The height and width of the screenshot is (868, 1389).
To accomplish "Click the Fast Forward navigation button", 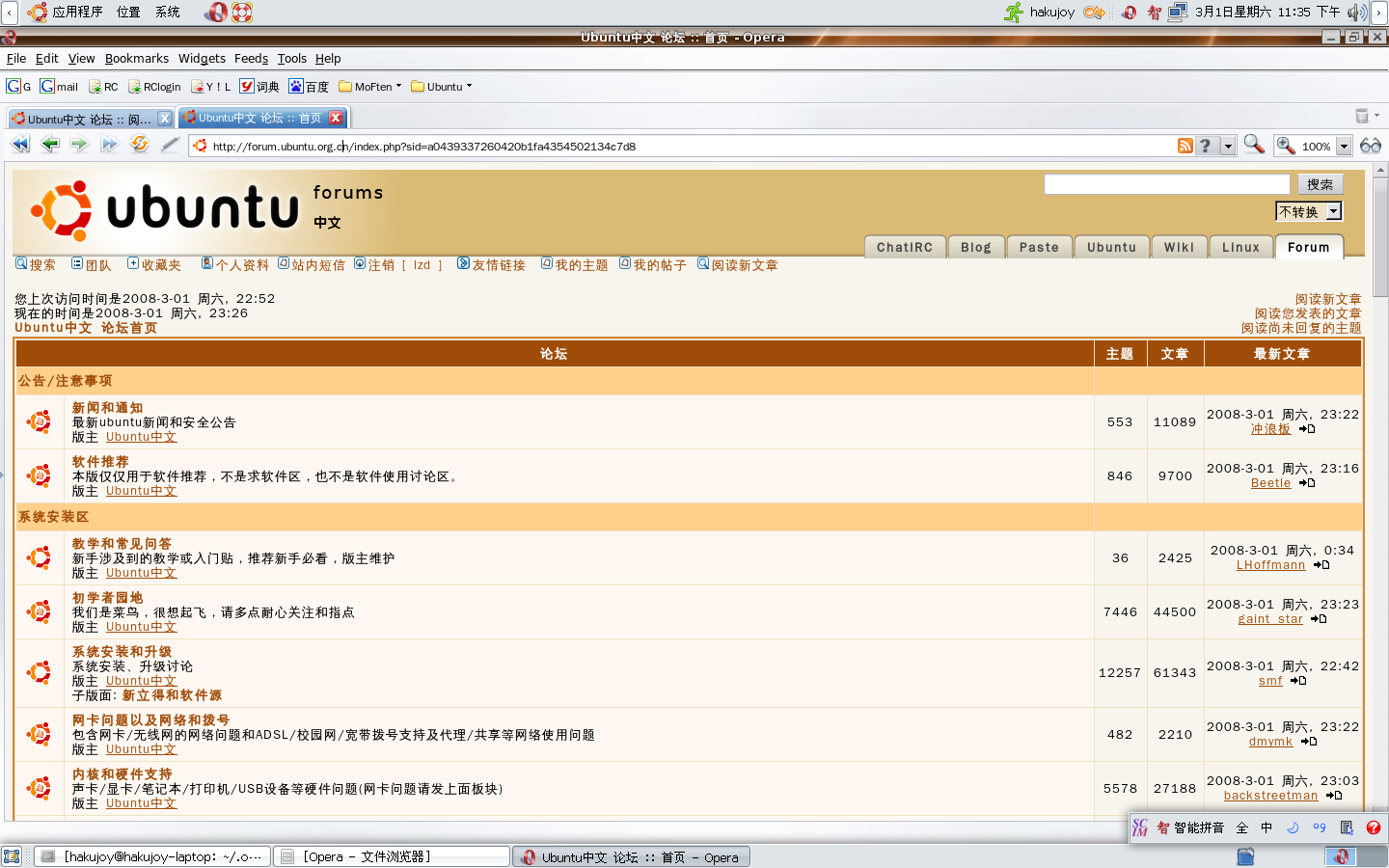I will (x=109, y=145).
